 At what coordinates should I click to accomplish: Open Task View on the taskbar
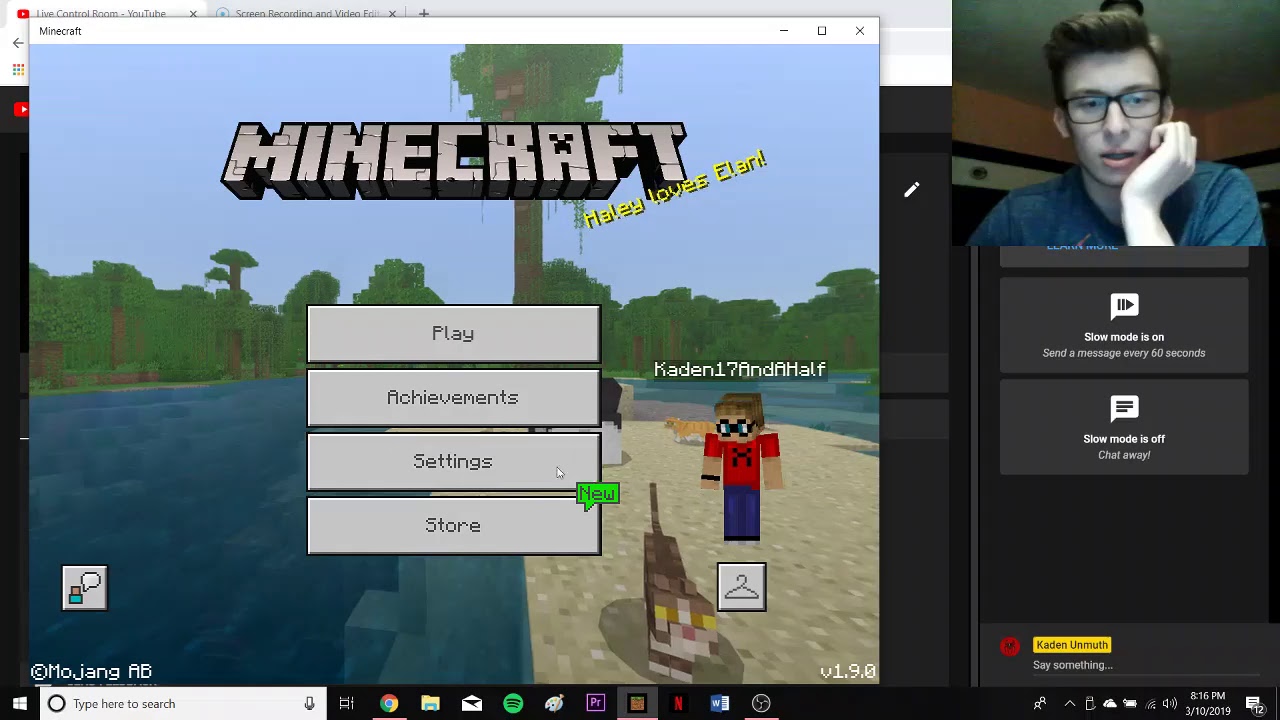346,704
